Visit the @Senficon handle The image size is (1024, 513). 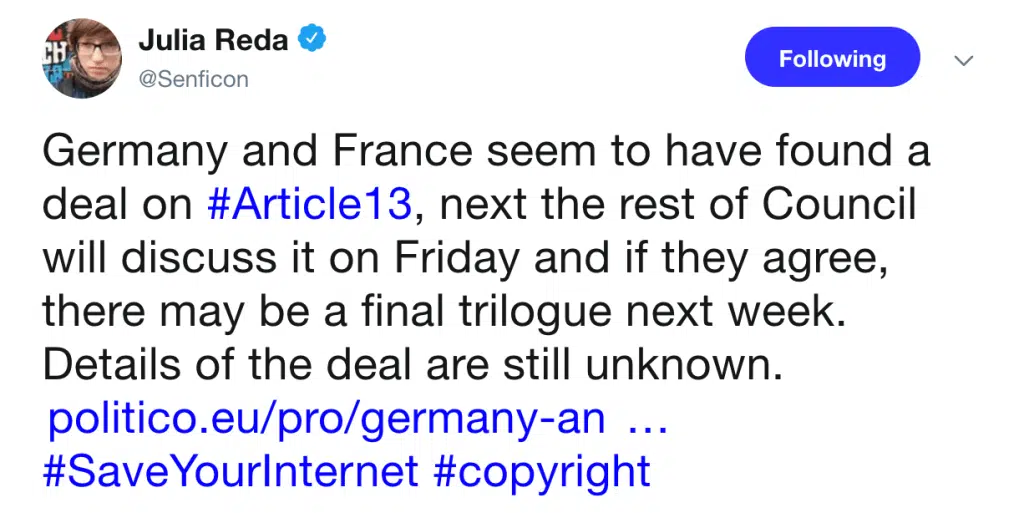(x=193, y=80)
